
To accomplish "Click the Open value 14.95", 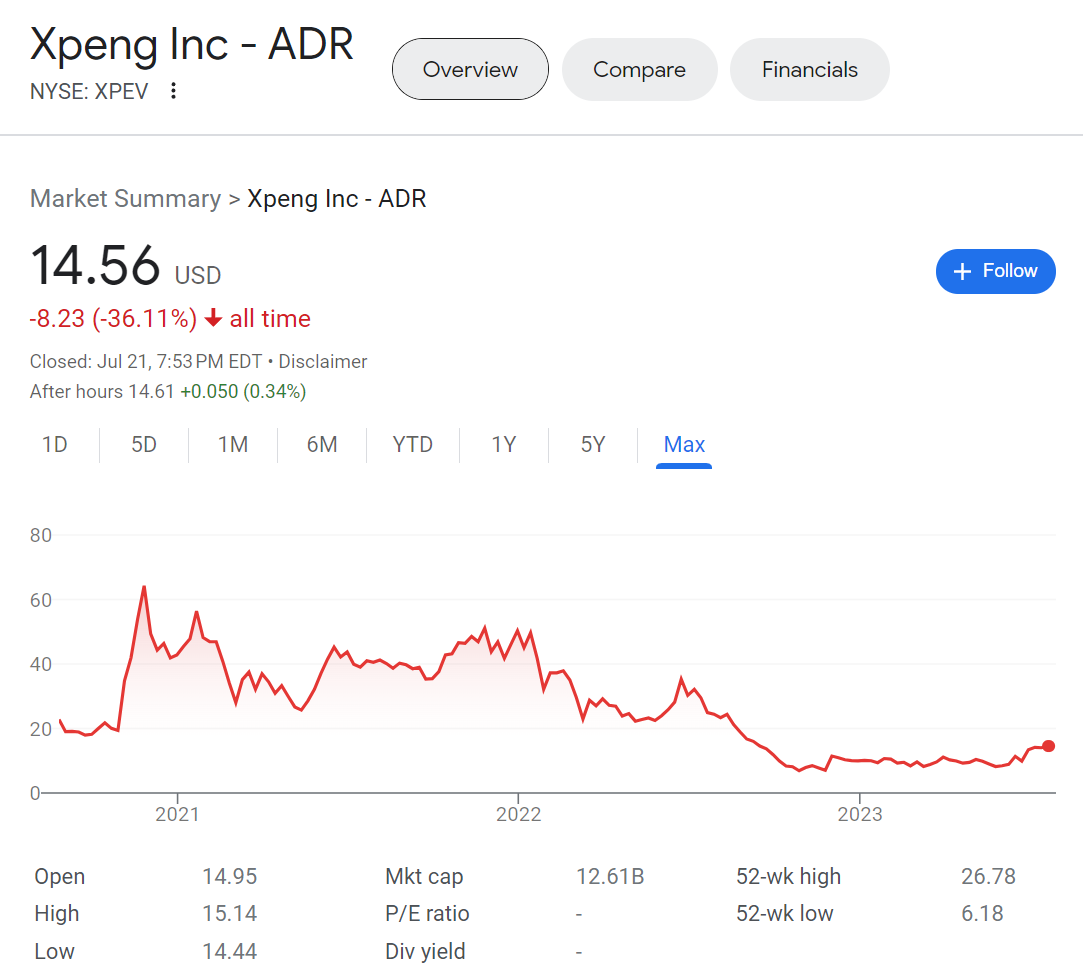I will (229, 876).
